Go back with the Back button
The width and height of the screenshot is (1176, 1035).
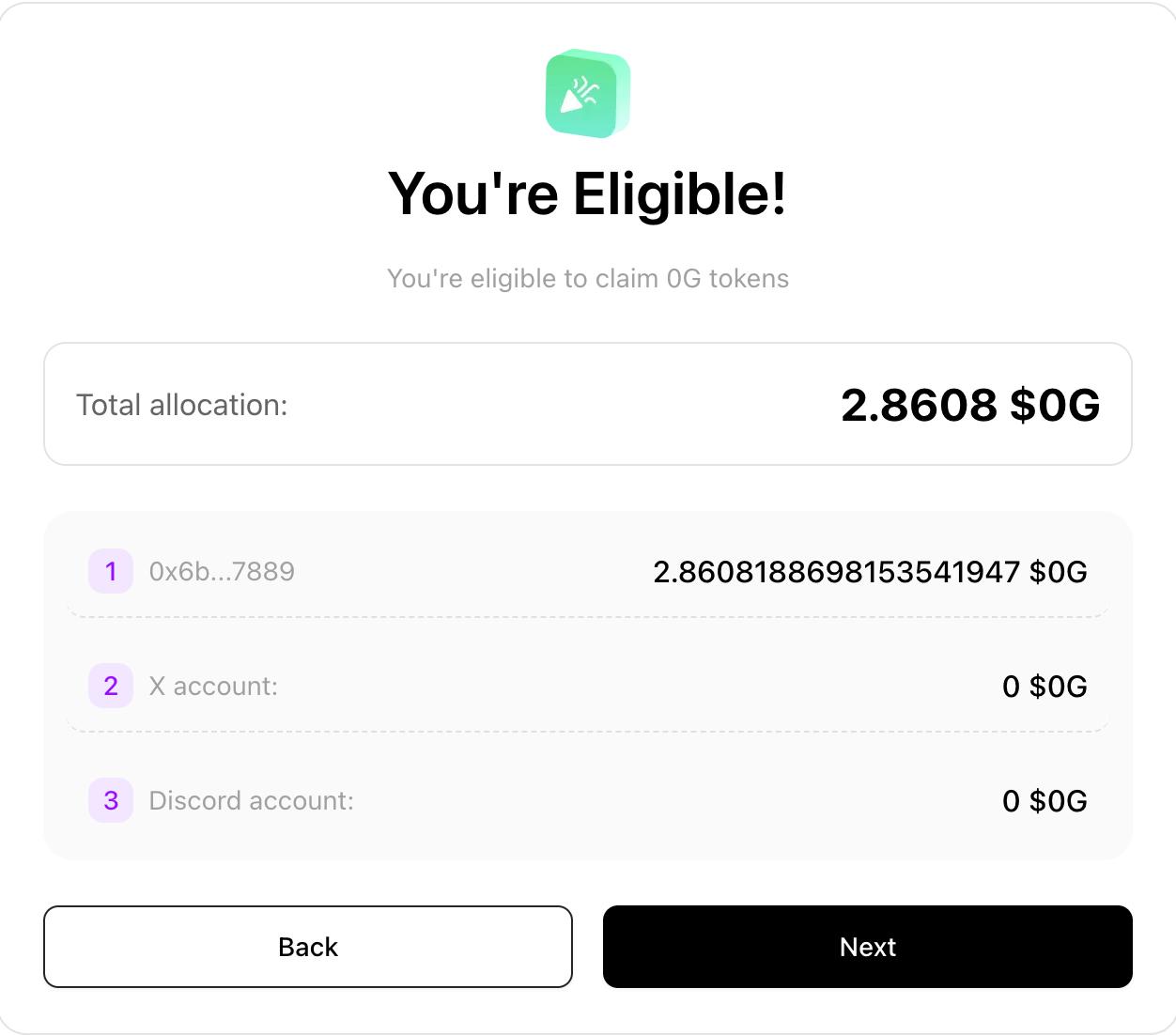coord(308,947)
